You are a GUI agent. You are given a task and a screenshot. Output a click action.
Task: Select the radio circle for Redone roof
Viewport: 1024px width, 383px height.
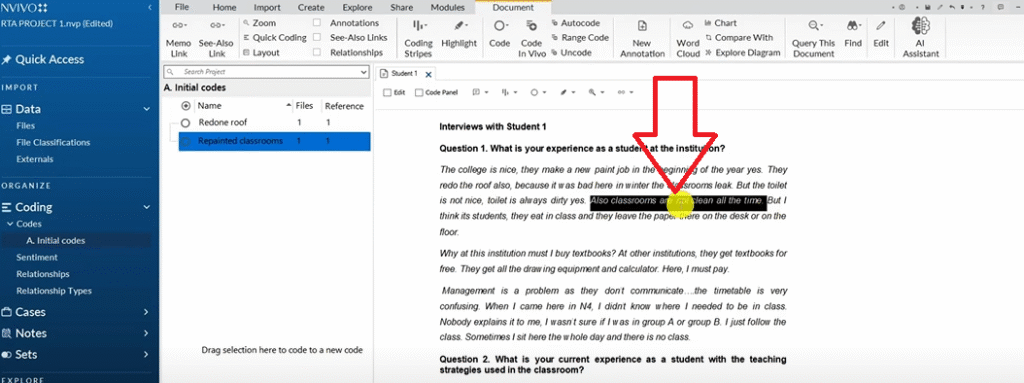tap(185, 123)
